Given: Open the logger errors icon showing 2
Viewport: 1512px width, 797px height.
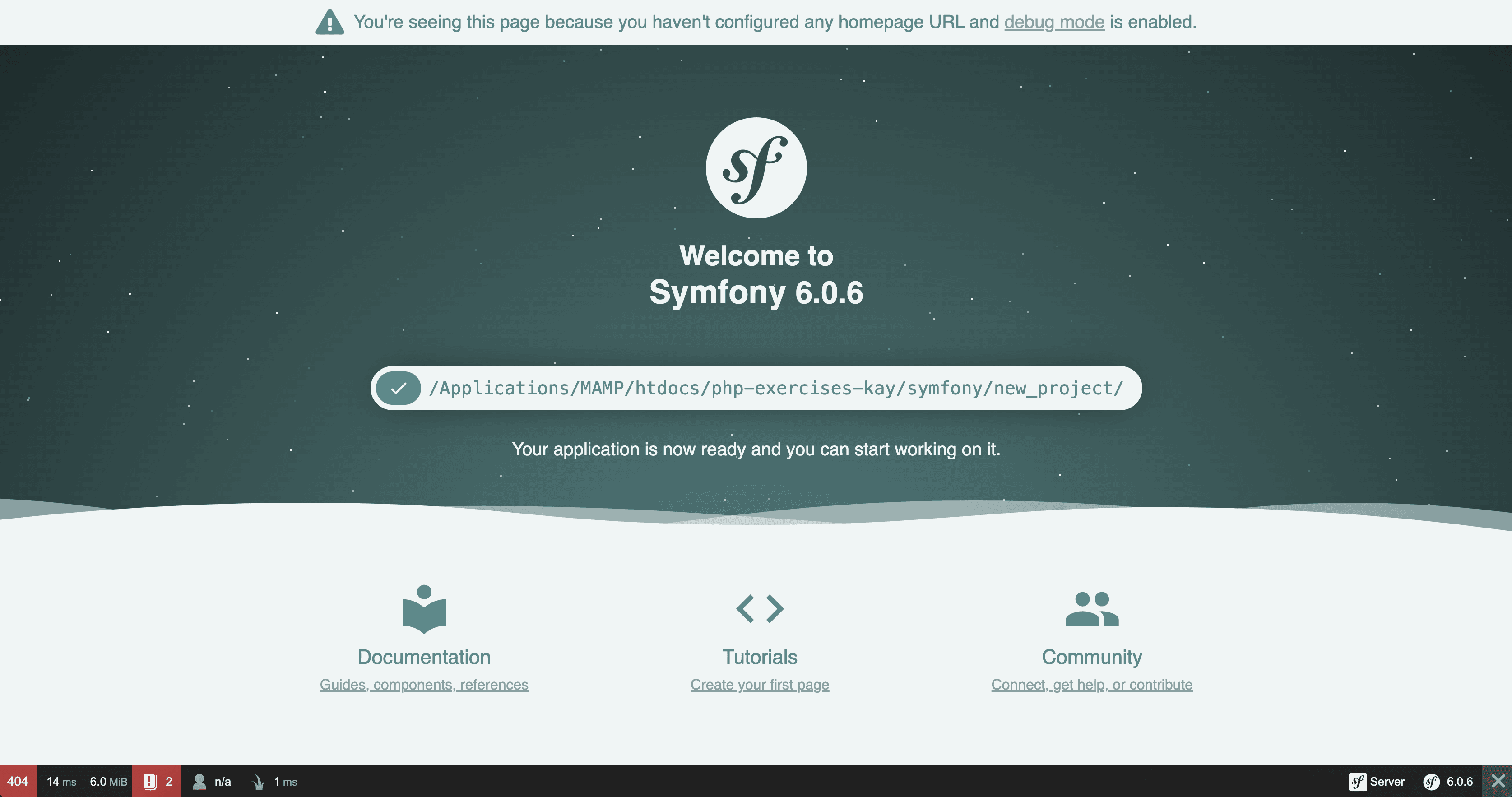Looking at the screenshot, I should click(x=157, y=781).
